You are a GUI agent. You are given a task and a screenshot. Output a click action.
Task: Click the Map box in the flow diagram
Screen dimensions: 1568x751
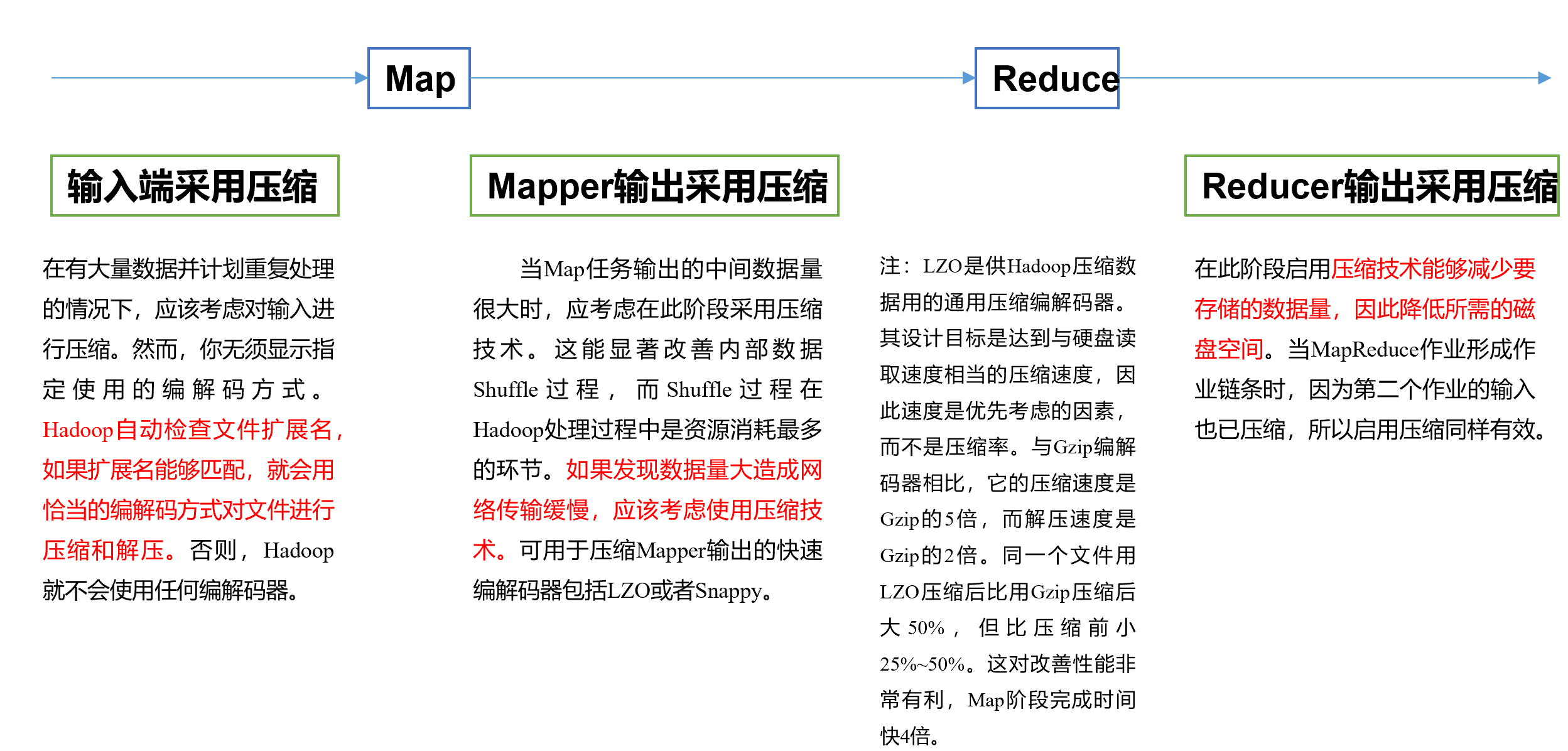pyautogui.click(x=419, y=78)
